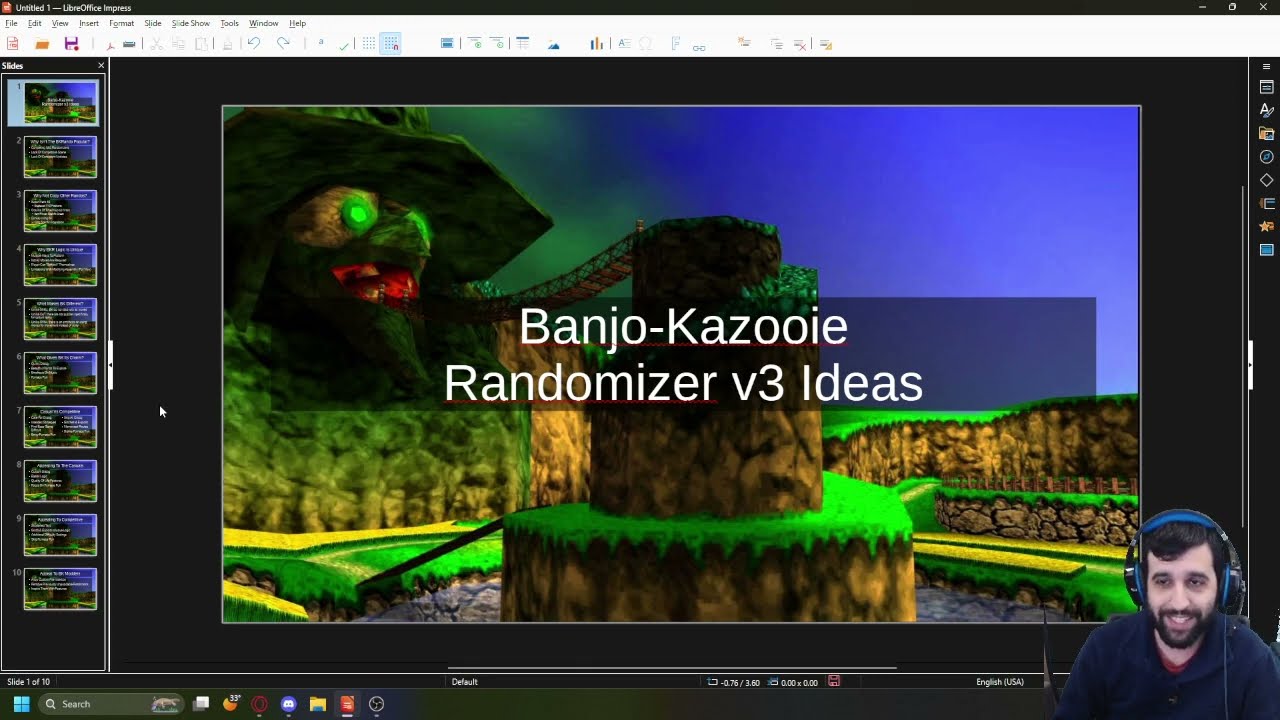Click 'Slide 1 of 10' in status bar

[28, 682]
